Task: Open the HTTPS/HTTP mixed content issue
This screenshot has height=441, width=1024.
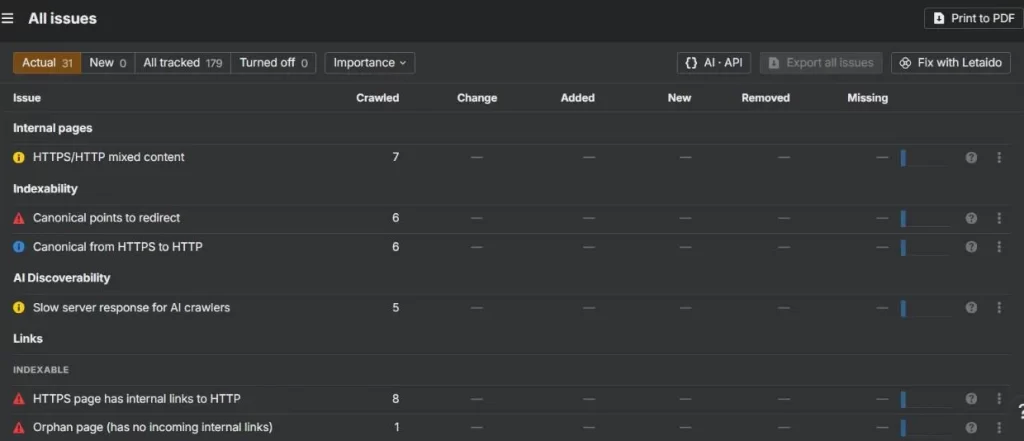Action: pos(108,157)
